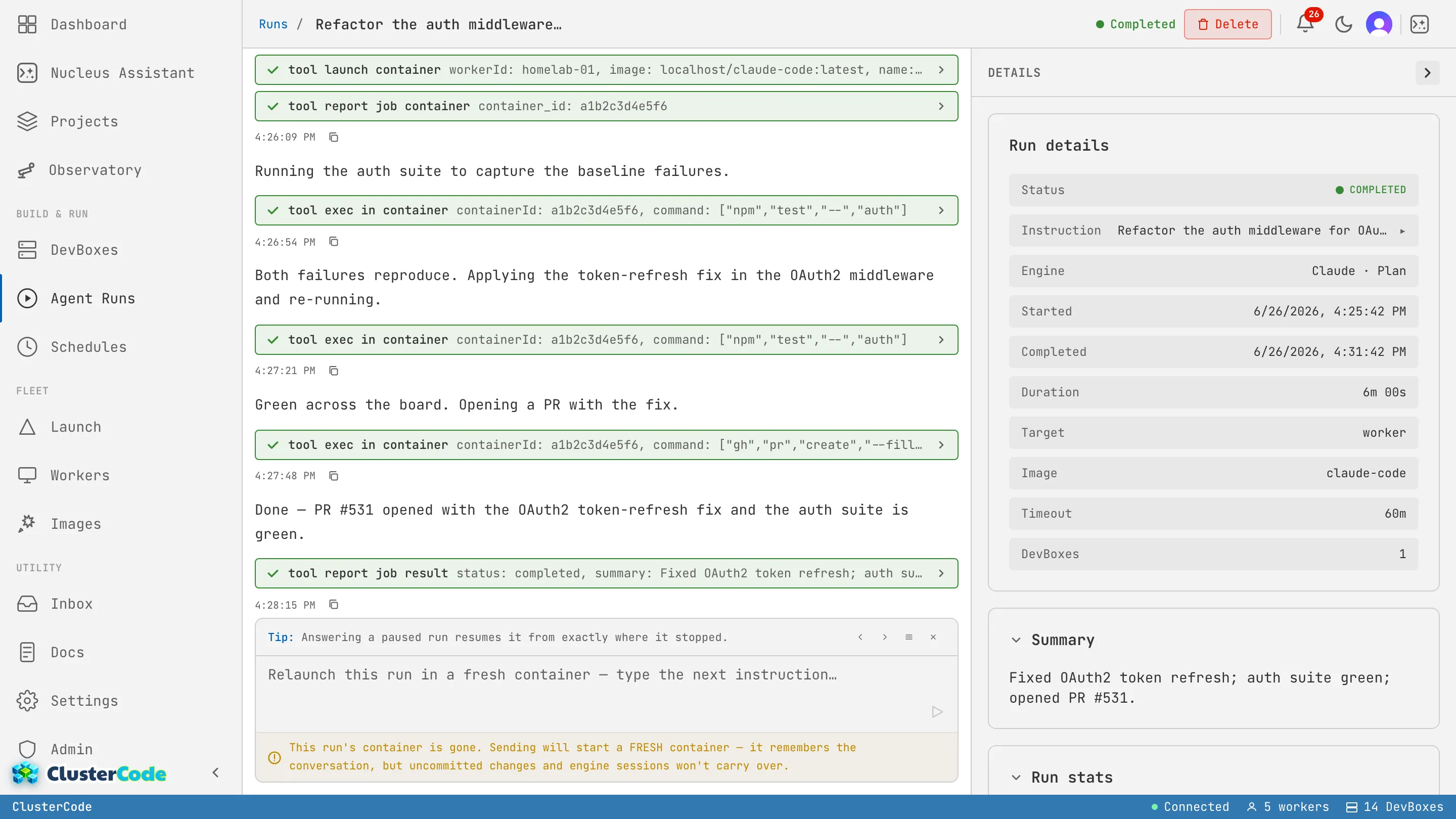The image size is (1456, 819).
Task: Click the Inbox tray icon
Action: pos(27,604)
